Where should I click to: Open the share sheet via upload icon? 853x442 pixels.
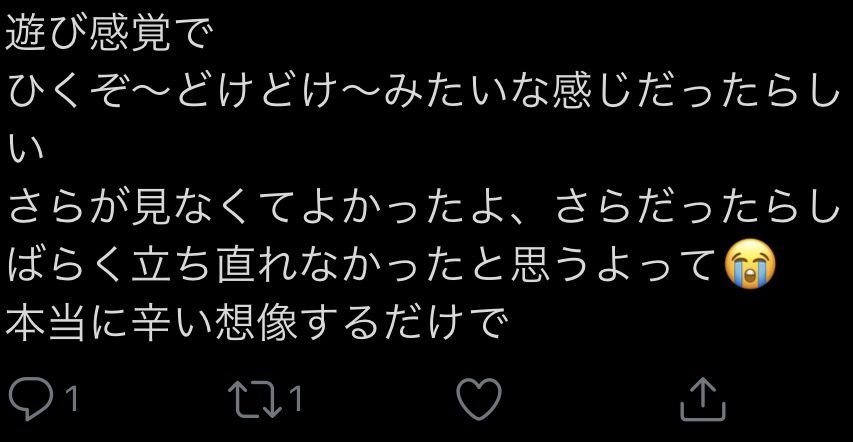click(x=703, y=399)
